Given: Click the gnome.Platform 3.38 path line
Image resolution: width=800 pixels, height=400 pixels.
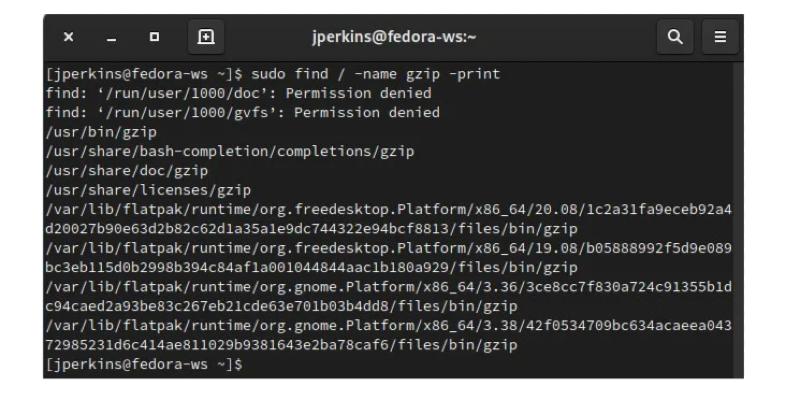Looking at the screenshot, I should 390,325.
